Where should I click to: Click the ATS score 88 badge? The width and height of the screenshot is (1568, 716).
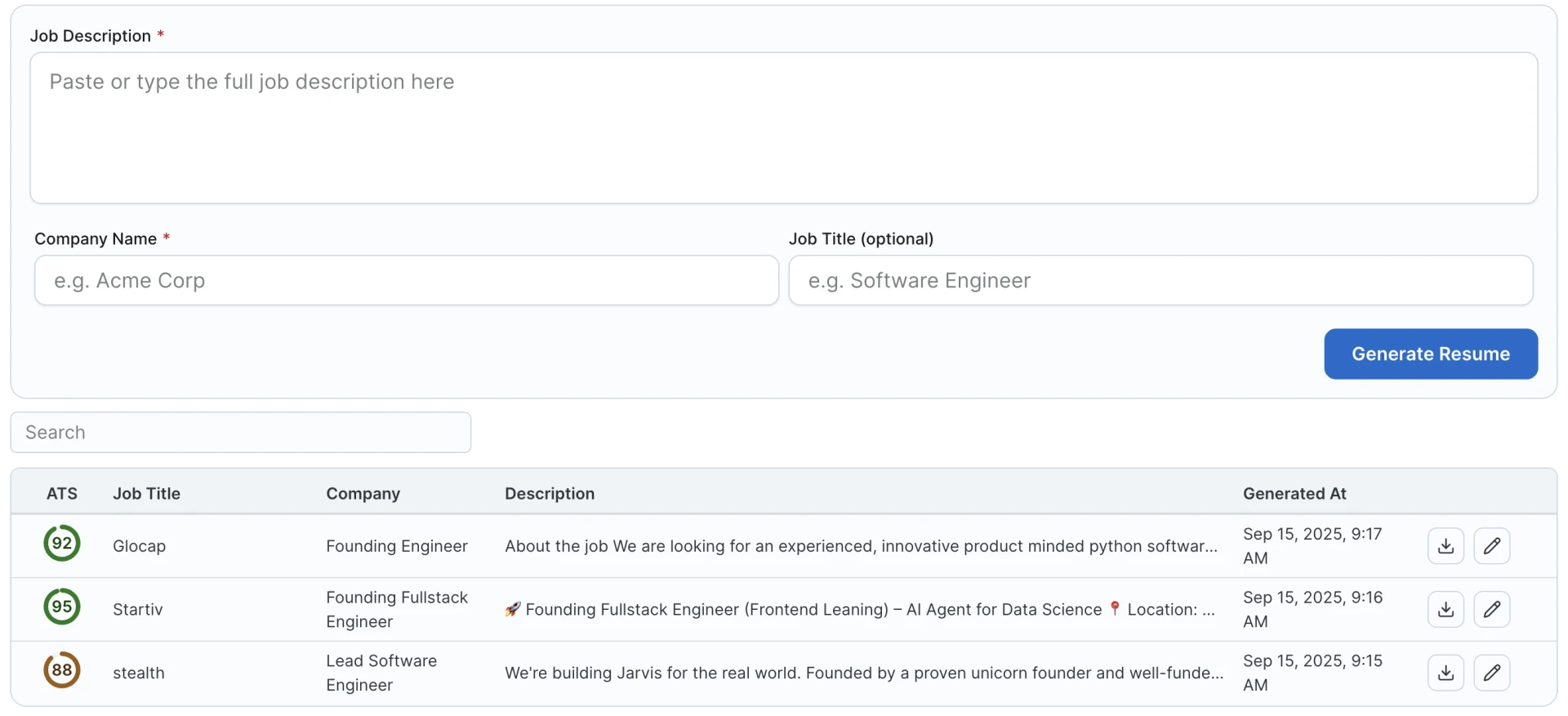click(x=62, y=670)
